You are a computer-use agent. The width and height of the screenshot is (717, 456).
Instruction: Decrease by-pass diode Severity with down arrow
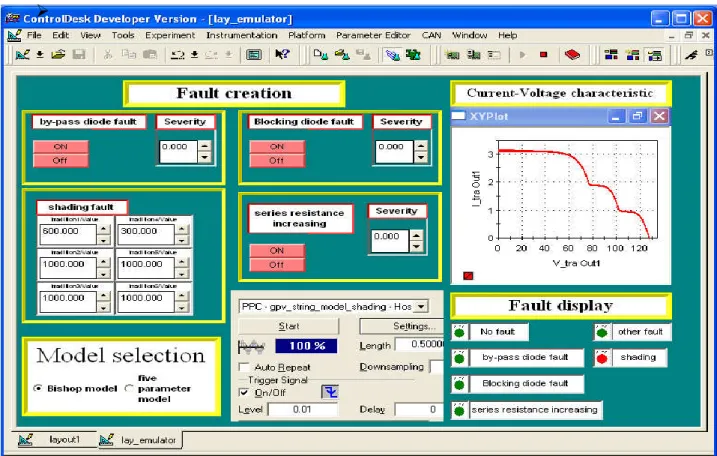(204, 157)
